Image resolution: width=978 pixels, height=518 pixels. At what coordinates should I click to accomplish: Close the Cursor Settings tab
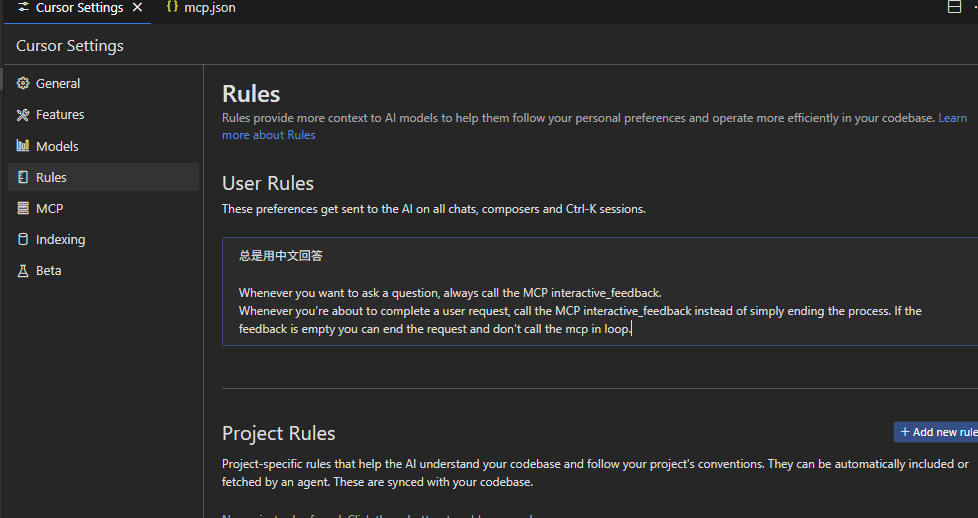point(138,7)
